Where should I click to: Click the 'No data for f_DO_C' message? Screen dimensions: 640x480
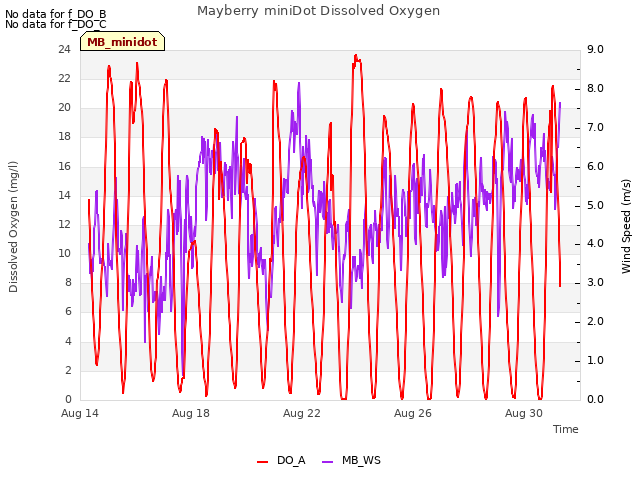(56, 24)
